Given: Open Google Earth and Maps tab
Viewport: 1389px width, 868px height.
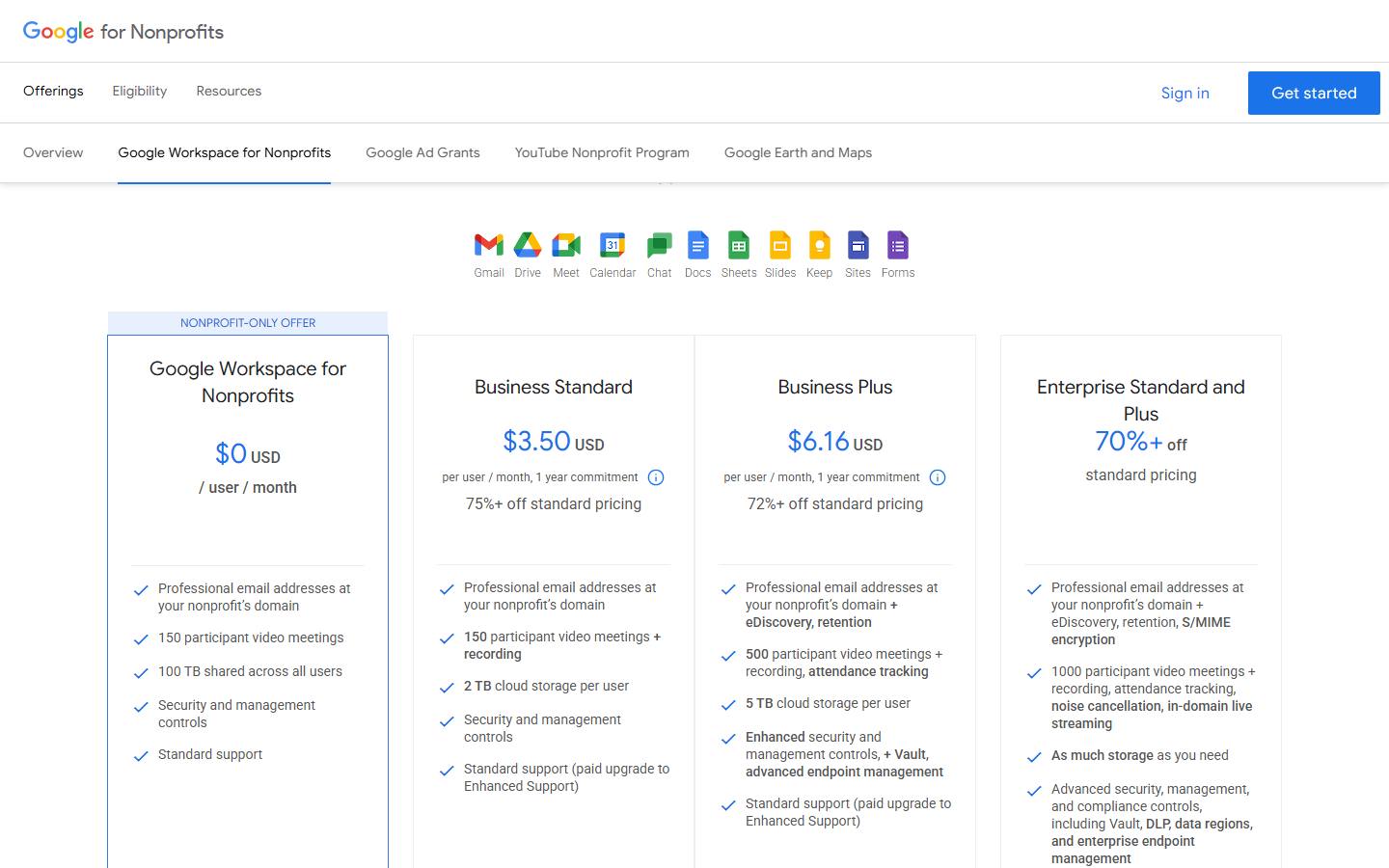Looking at the screenshot, I should pyautogui.click(x=798, y=152).
